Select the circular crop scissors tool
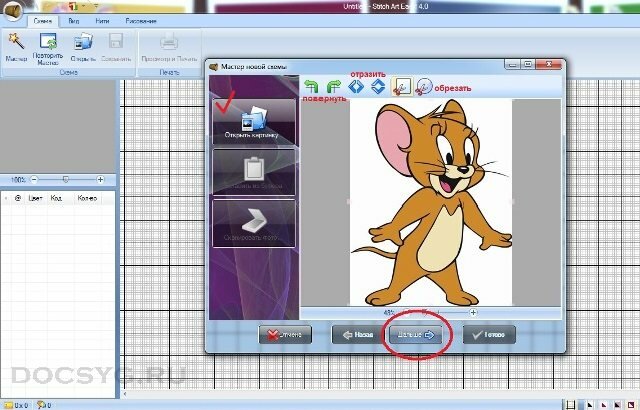640x410 pixels. 424,86
